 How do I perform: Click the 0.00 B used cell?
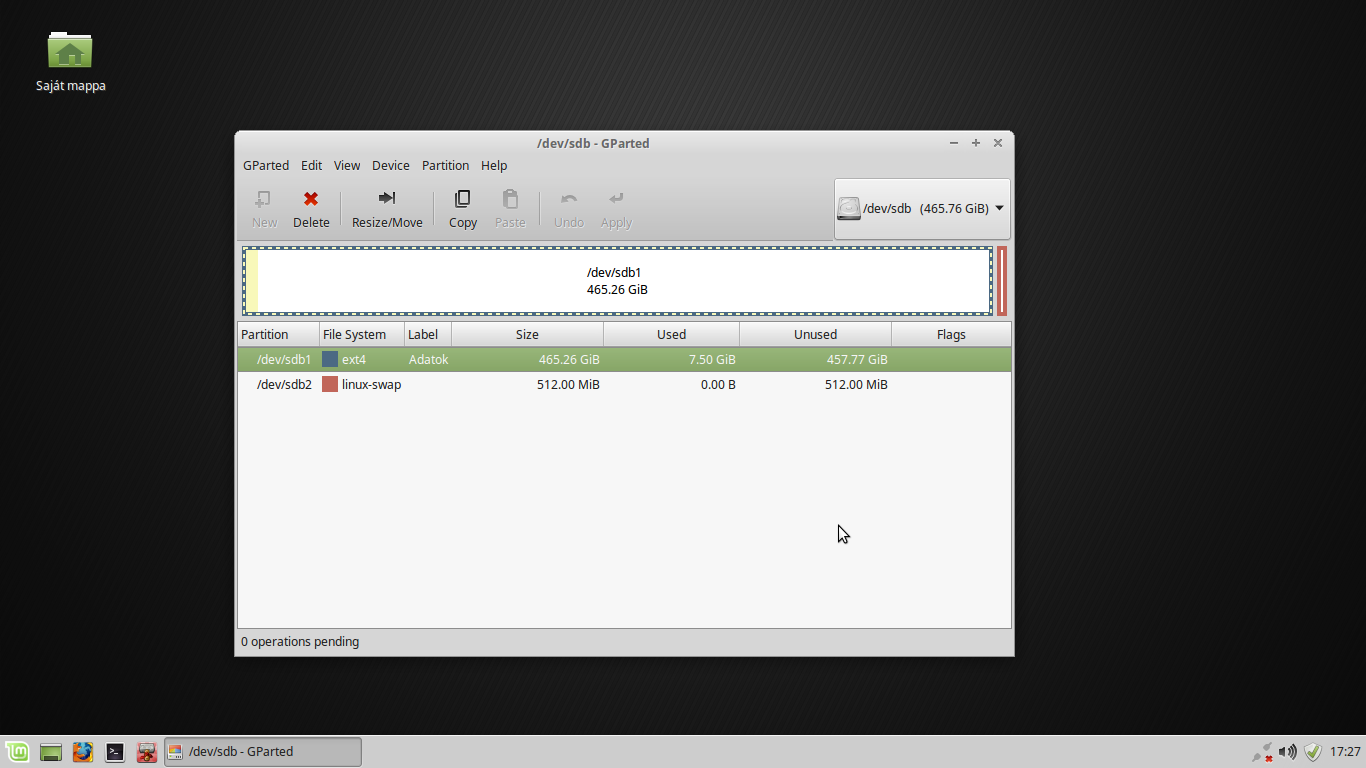[x=718, y=384]
